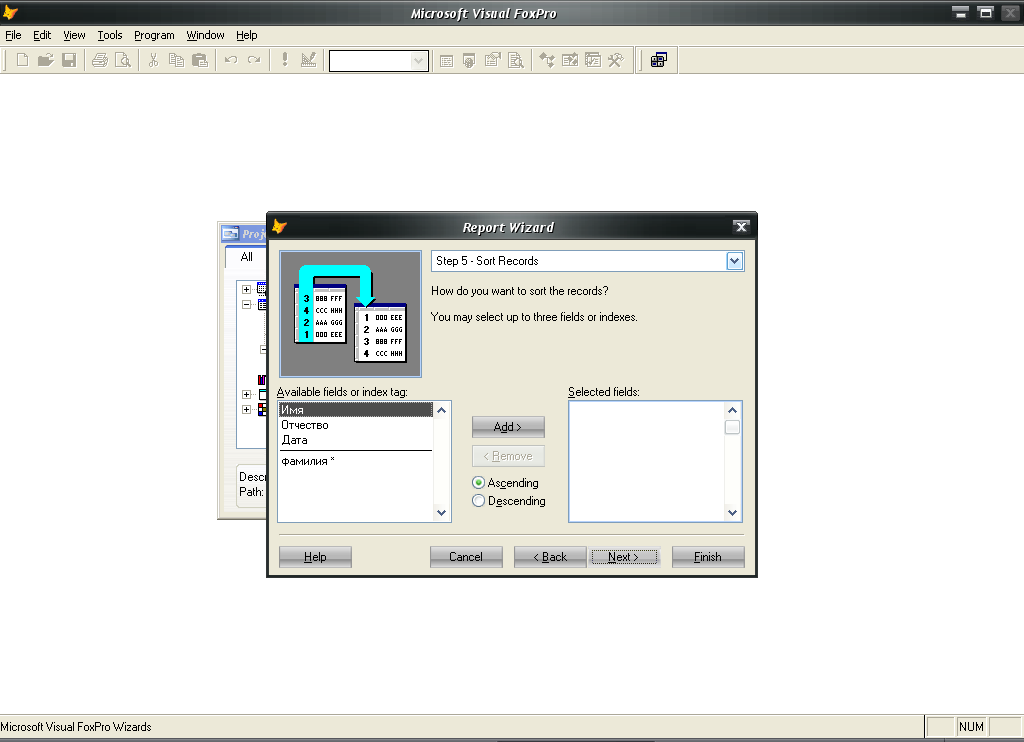1024x742 pixels.
Task: Collapse the second tree node in Project Manager
Action: pos(246,304)
